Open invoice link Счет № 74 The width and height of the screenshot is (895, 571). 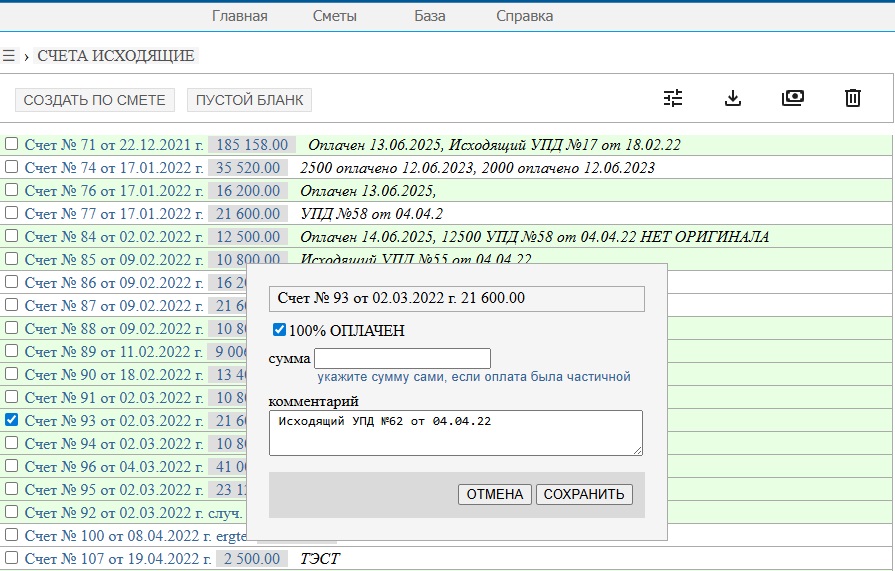click(114, 167)
